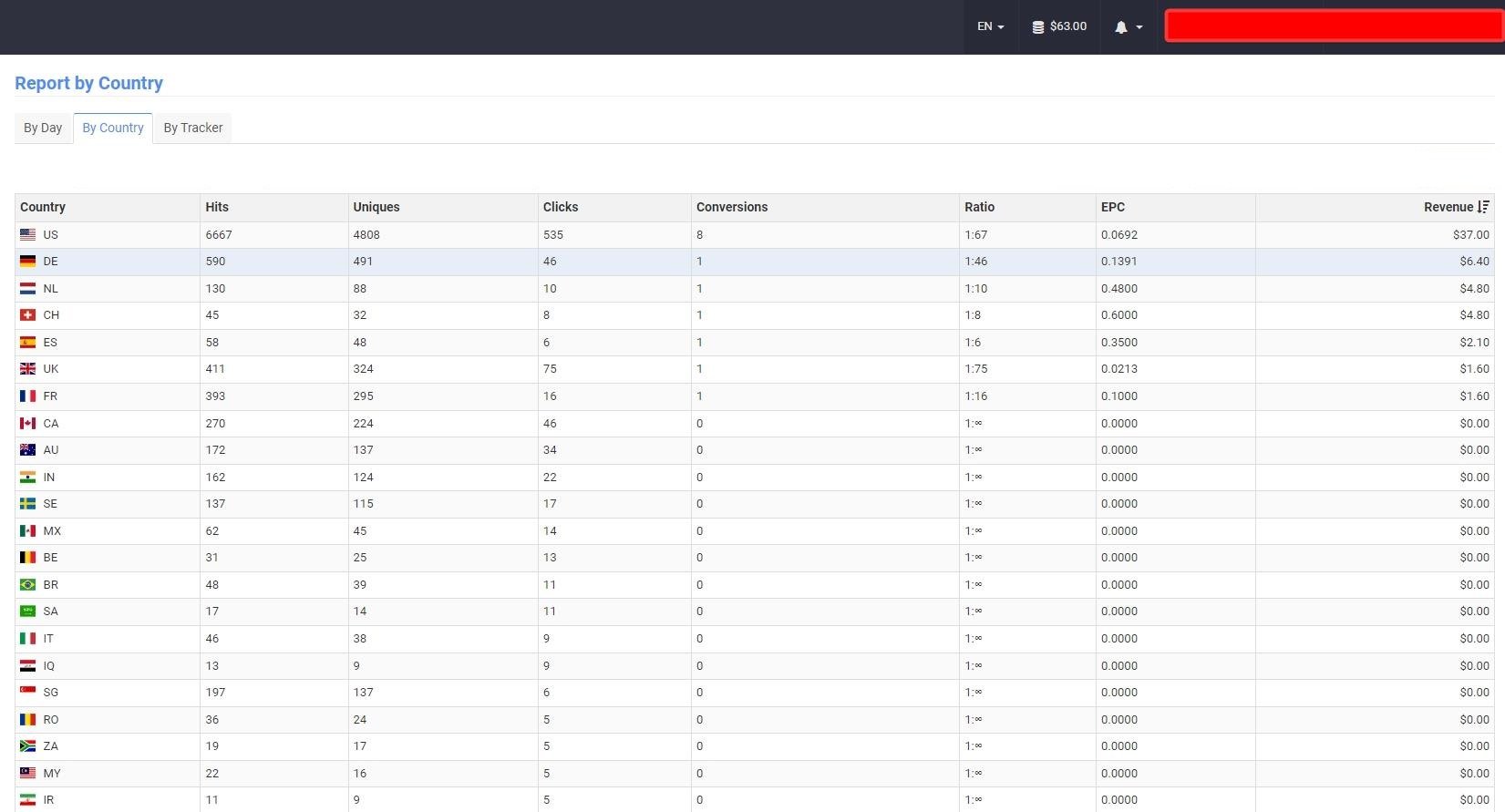Screen dimensions: 1505x812
Task: Click the 224 uniques in CA row
Action: [363, 424]
